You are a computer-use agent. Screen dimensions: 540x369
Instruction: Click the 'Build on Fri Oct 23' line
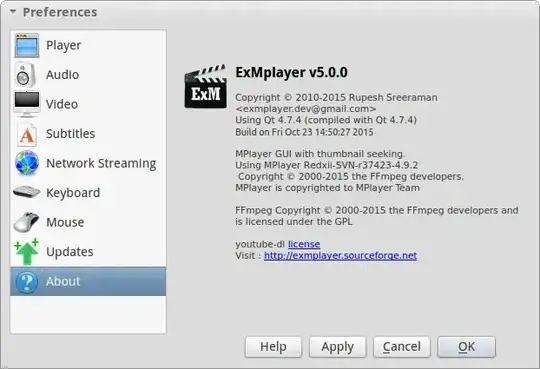pos(304,132)
